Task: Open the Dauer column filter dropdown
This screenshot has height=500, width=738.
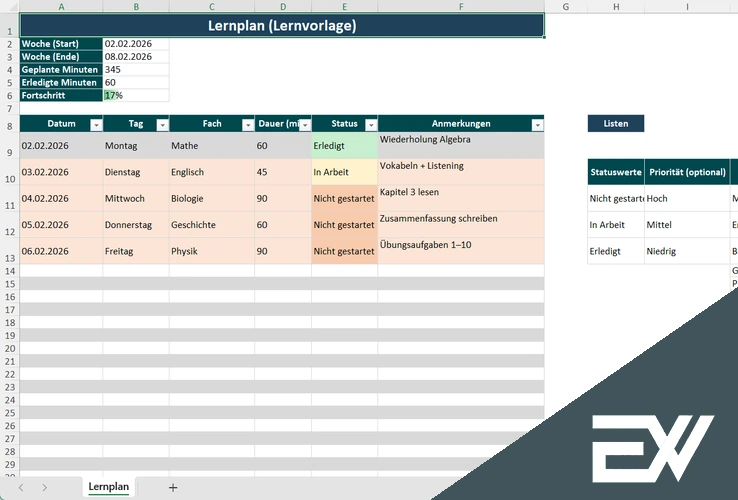Action: (304, 125)
